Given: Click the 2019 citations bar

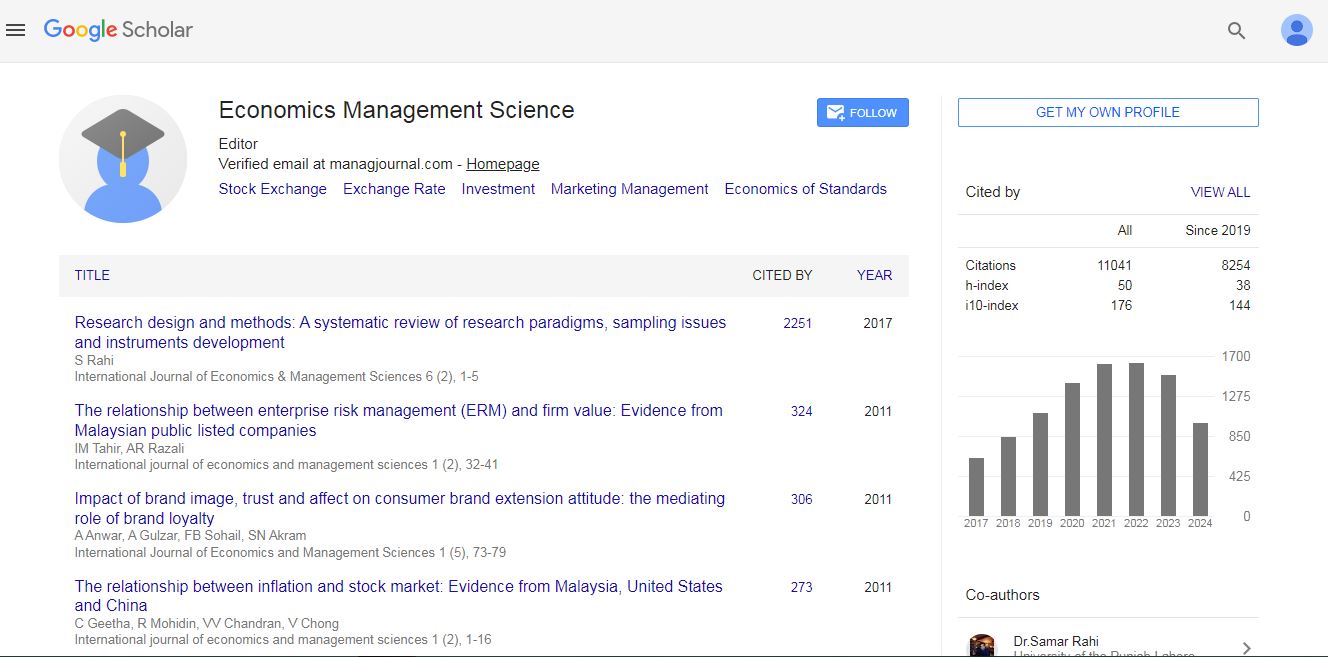Looking at the screenshot, I should pyautogui.click(x=1040, y=464).
